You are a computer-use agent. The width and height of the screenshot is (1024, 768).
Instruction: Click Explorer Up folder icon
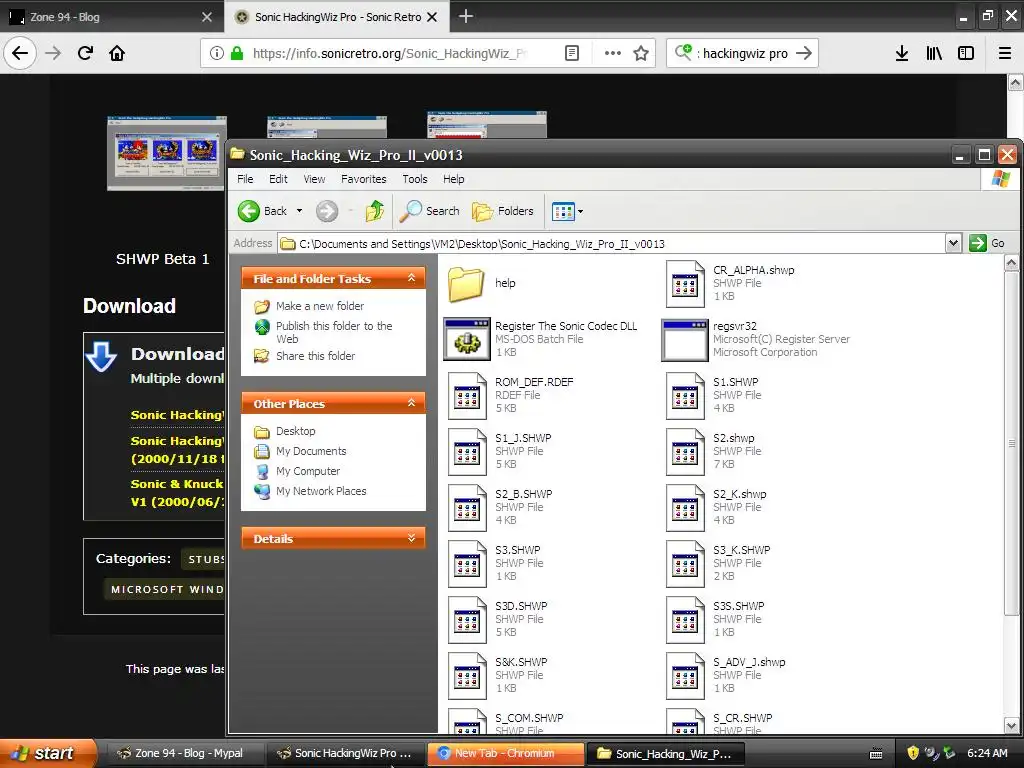coord(374,211)
